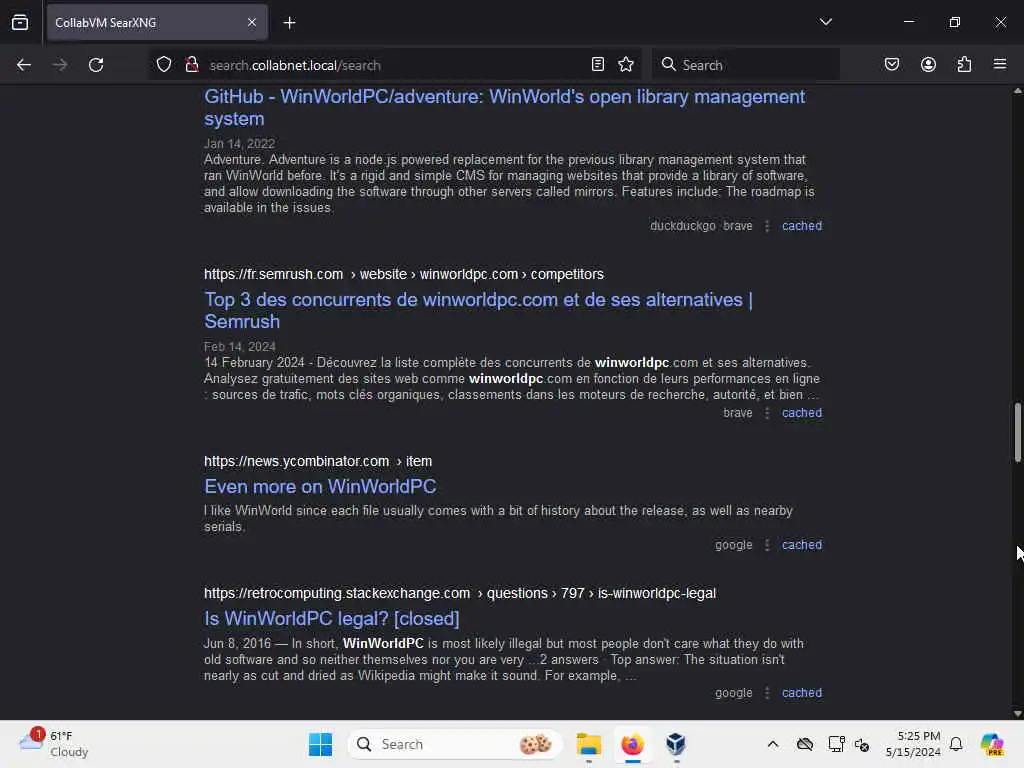Screen dimensions: 1024x768
Task: Open Is WinWorldPC legal? [closed] link
Action: pyautogui.click(x=332, y=618)
